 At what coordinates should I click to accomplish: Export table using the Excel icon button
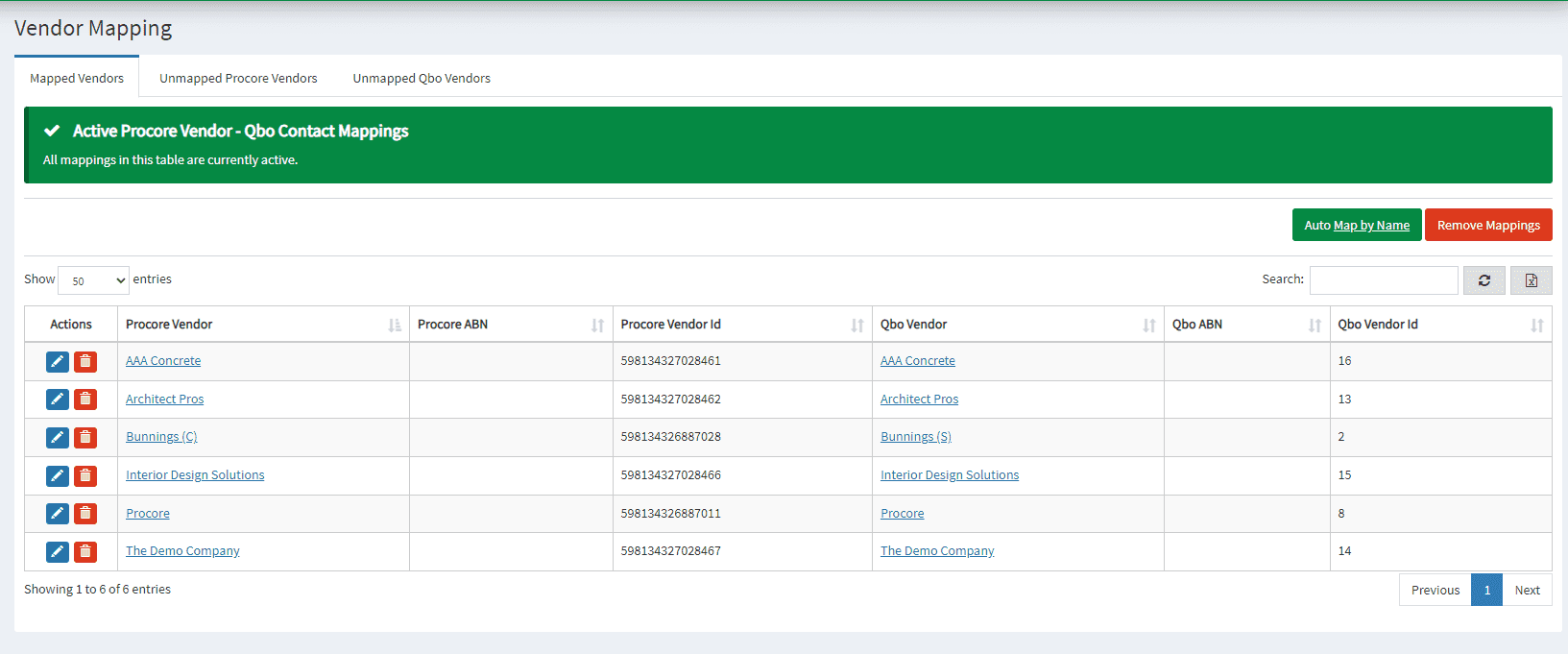[x=1531, y=280]
